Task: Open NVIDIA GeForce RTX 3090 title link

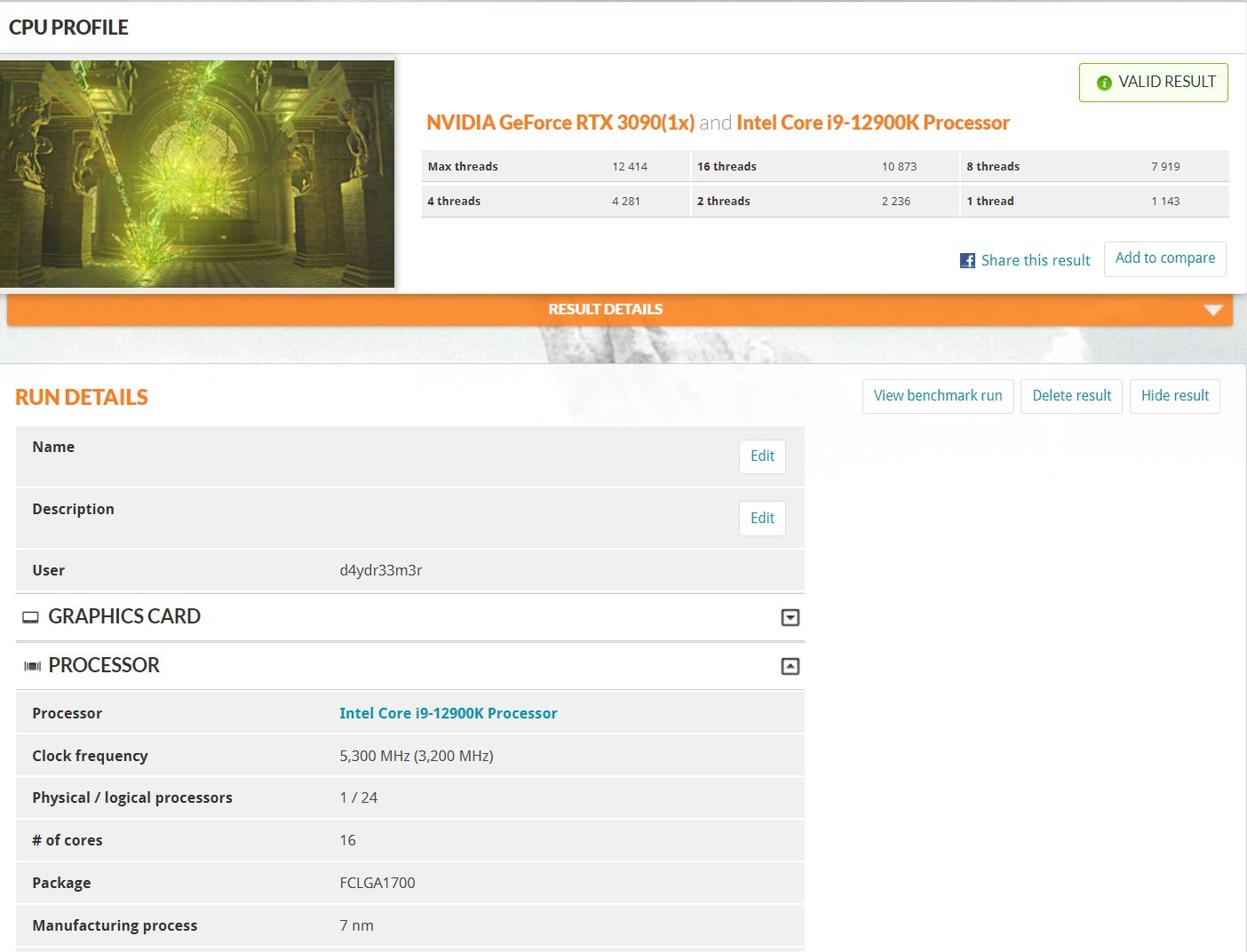Action: (x=560, y=123)
